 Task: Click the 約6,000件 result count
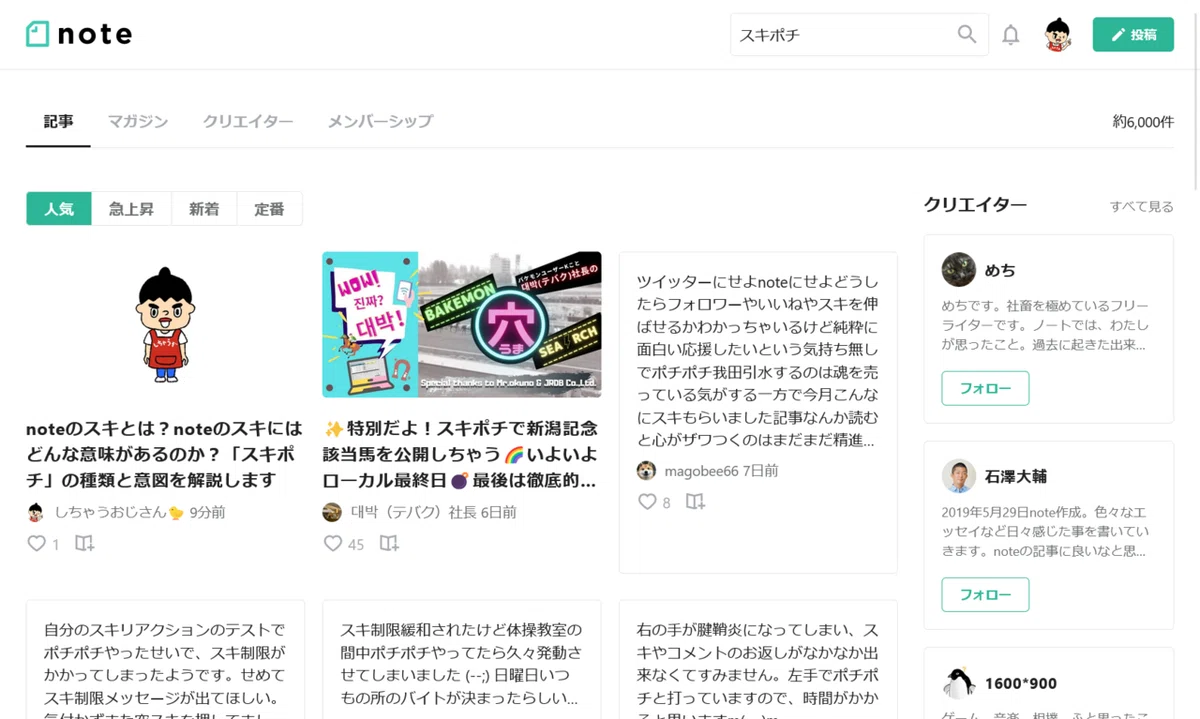1143,121
